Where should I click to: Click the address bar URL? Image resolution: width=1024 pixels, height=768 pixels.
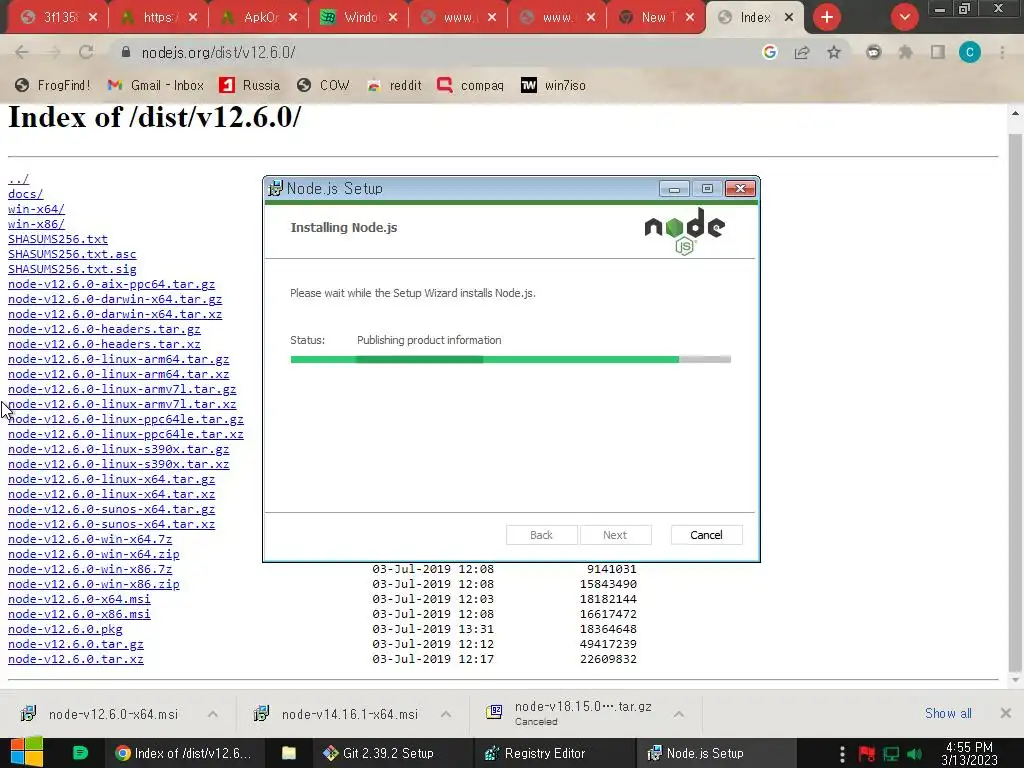218,52
